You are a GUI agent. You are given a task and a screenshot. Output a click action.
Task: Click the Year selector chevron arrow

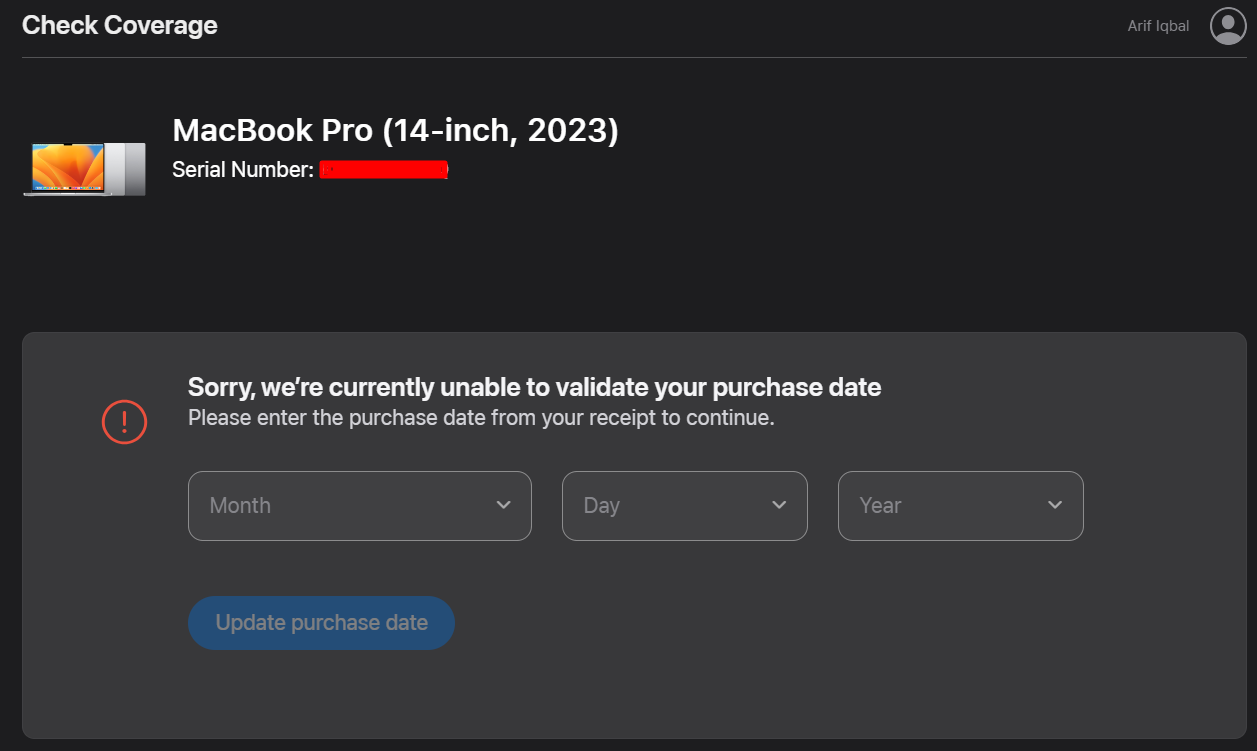1056,506
